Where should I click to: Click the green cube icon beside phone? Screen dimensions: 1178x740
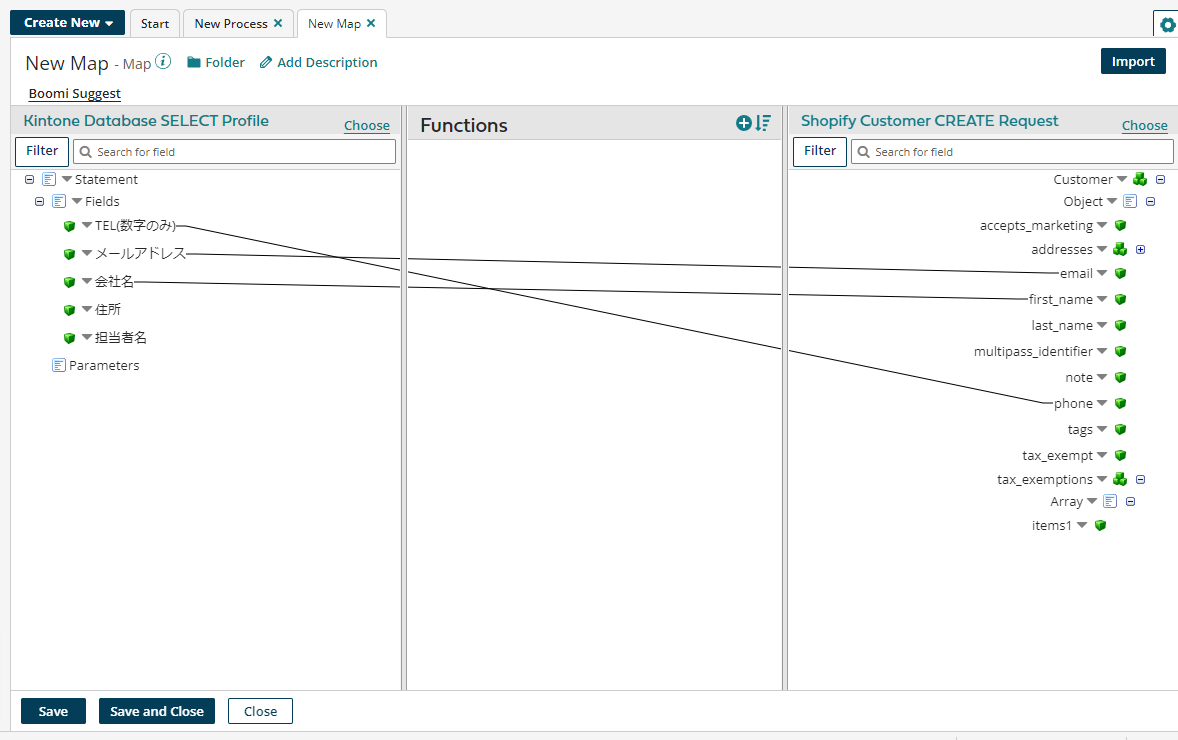[1120, 403]
